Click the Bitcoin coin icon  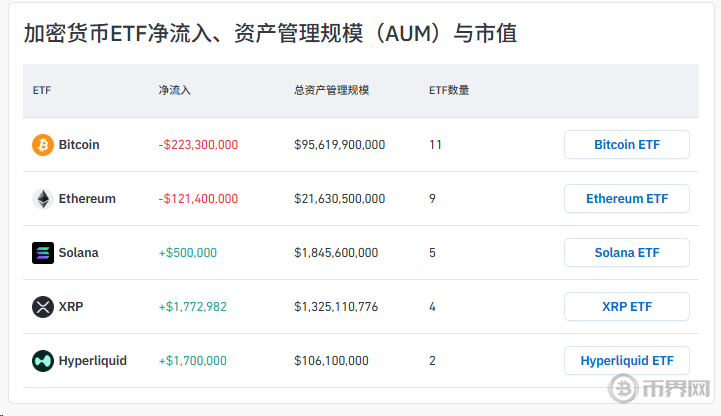pos(43,145)
